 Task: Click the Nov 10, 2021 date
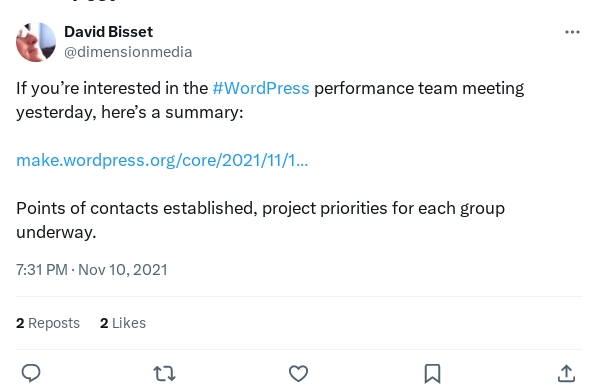coord(123,270)
